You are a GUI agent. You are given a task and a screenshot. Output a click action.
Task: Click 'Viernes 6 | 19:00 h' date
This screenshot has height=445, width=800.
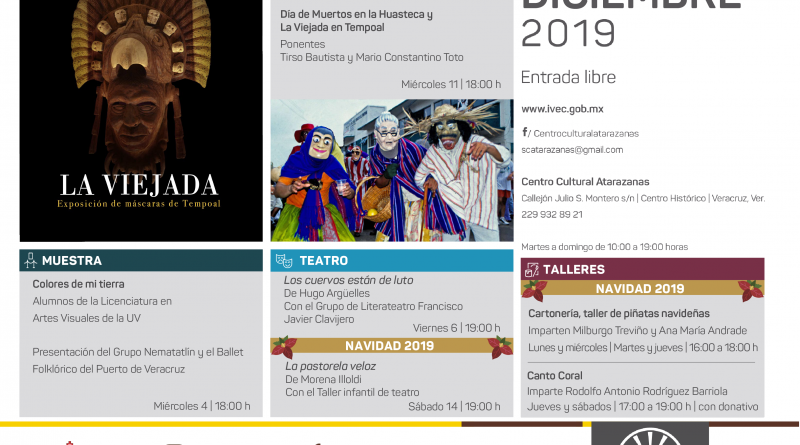pos(457,328)
